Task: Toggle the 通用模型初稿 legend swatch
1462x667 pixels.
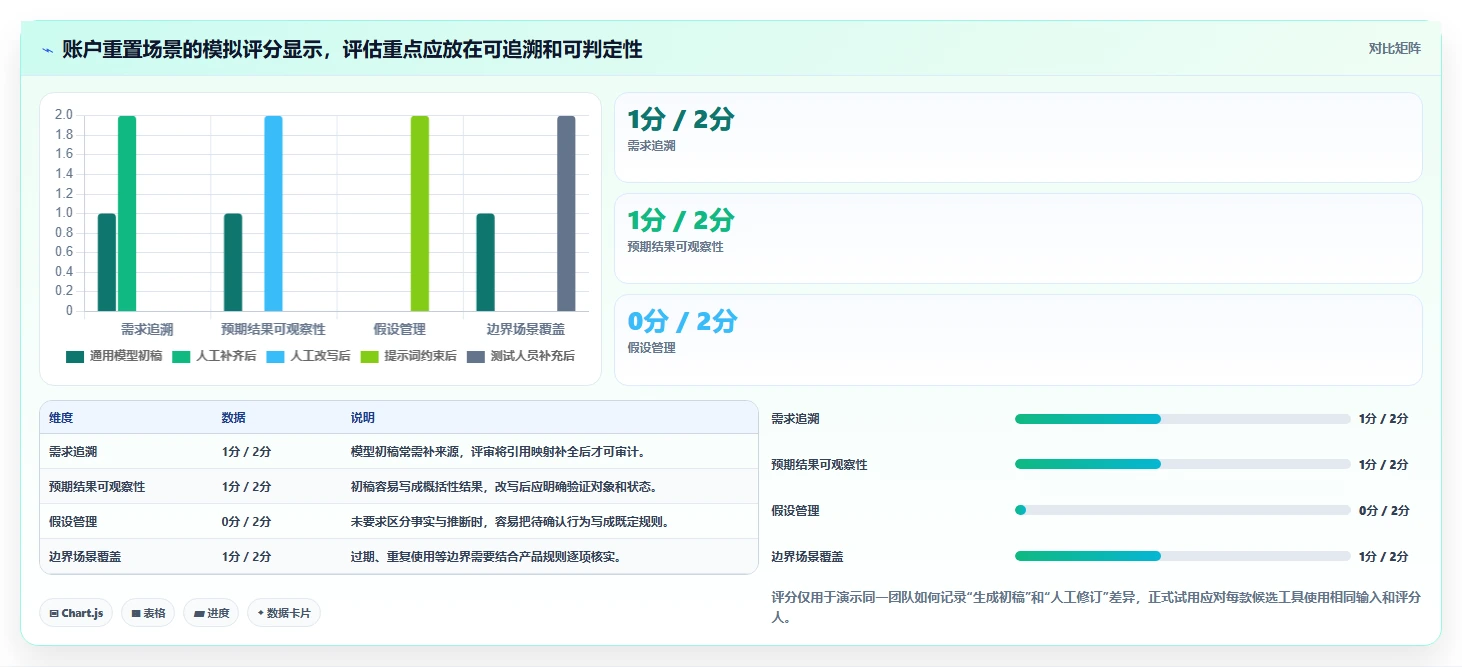Action: [75, 356]
